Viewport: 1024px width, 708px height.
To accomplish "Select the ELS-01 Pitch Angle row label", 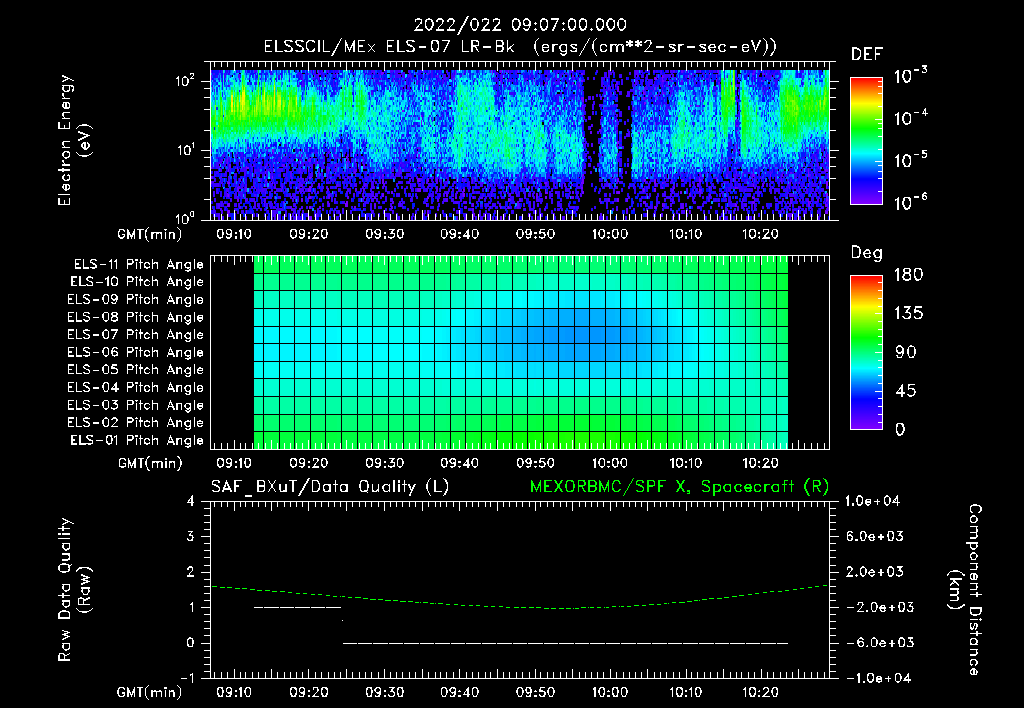I will pyautogui.click(x=137, y=441).
